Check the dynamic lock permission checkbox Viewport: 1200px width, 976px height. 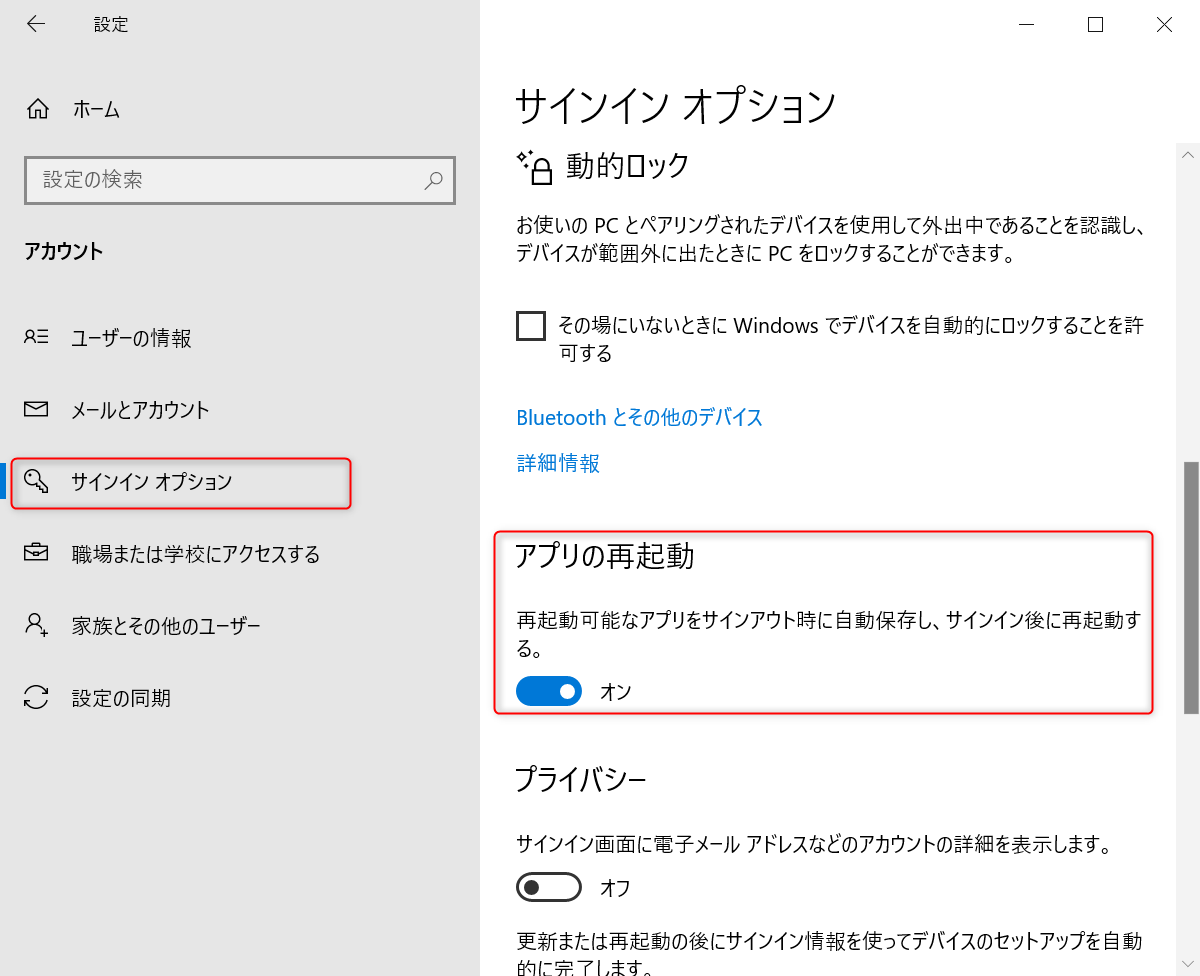click(x=531, y=326)
